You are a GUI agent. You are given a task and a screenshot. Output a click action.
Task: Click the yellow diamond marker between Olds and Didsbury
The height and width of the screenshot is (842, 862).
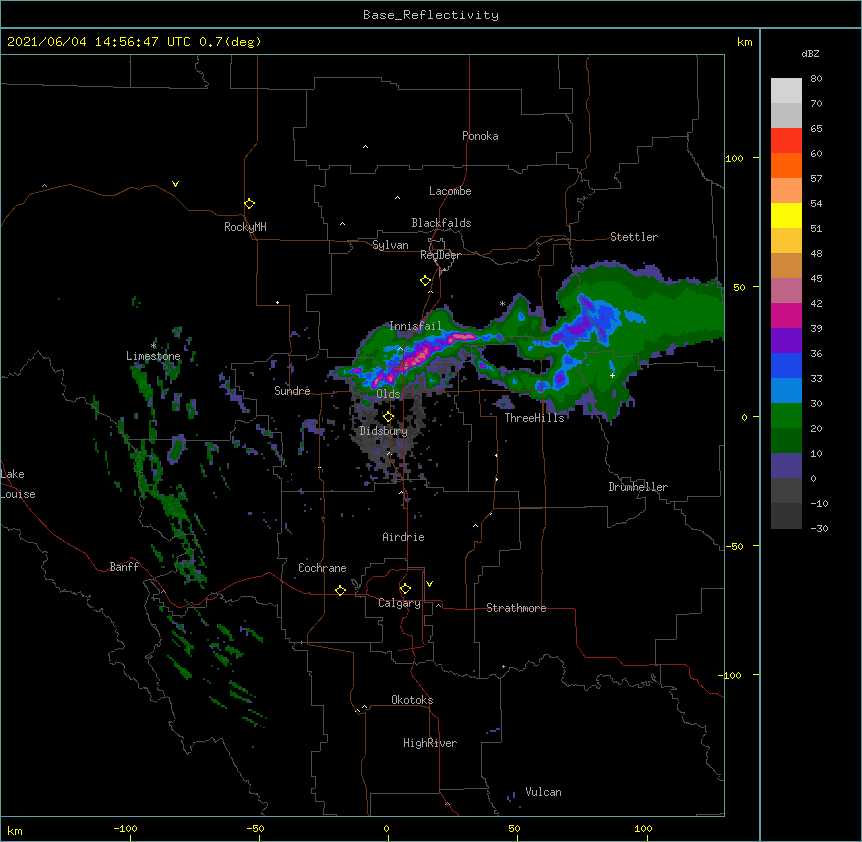coord(388,417)
